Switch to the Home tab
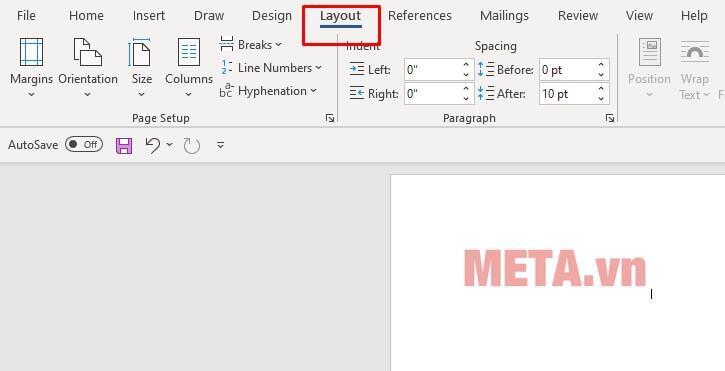 [86, 16]
